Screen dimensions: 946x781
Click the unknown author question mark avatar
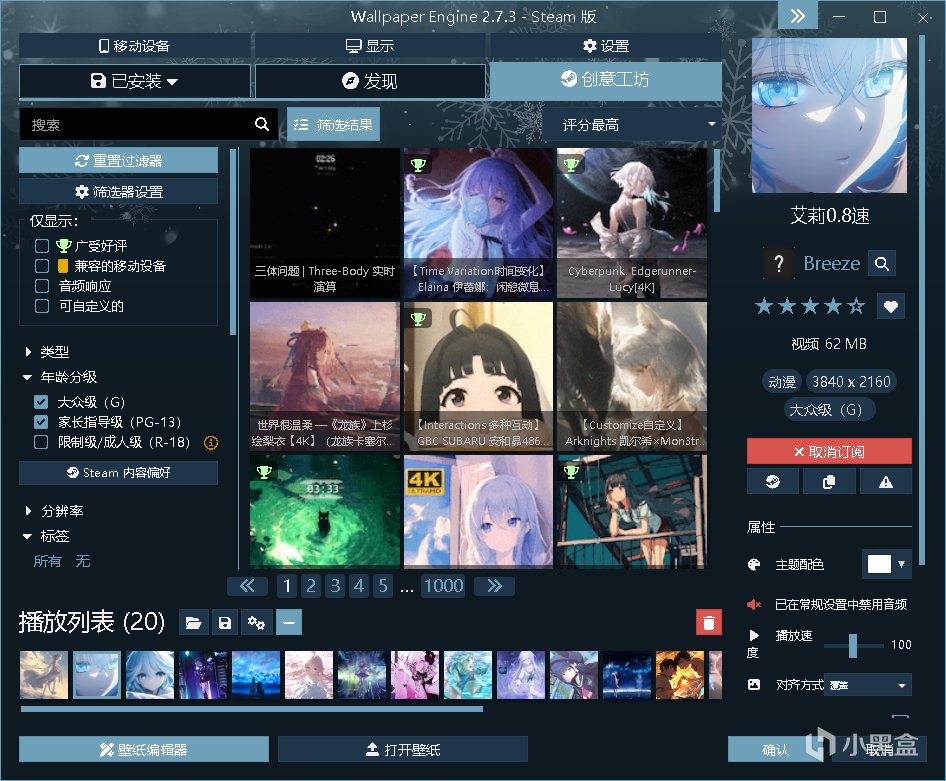point(779,264)
